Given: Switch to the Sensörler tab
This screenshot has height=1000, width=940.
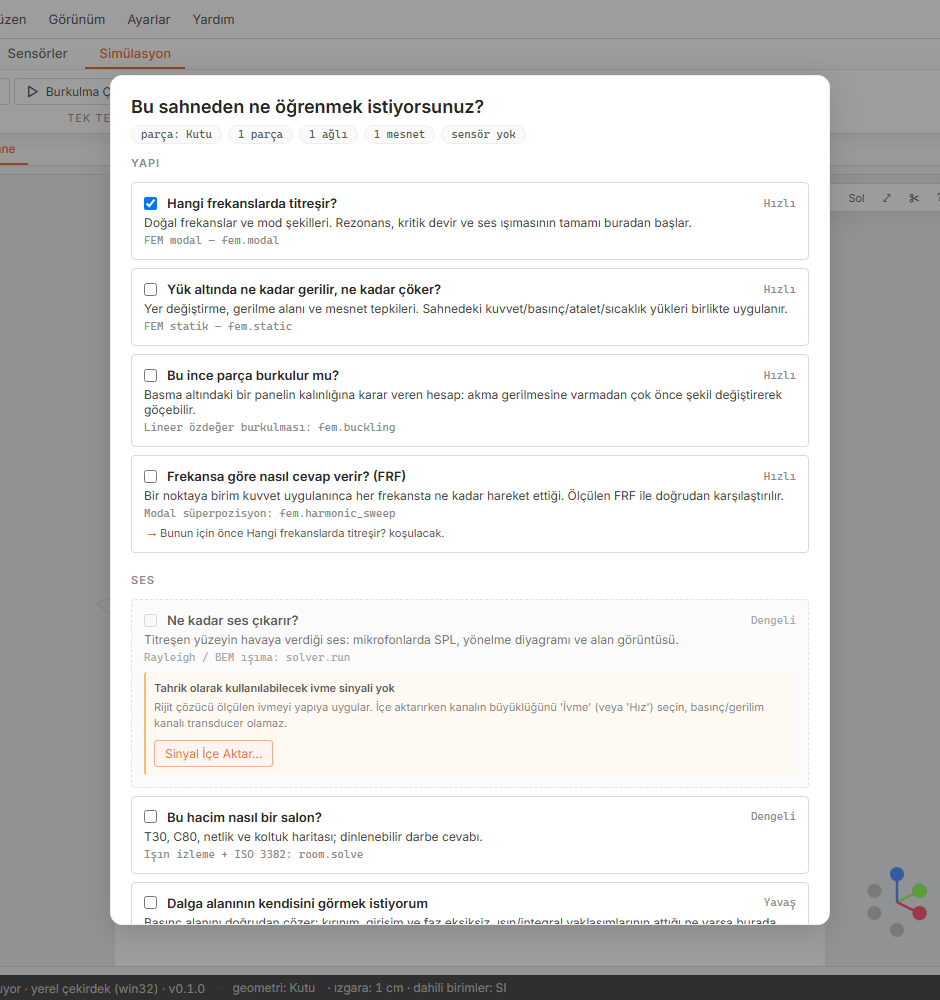Looking at the screenshot, I should pyautogui.click(x=37, y=54).
